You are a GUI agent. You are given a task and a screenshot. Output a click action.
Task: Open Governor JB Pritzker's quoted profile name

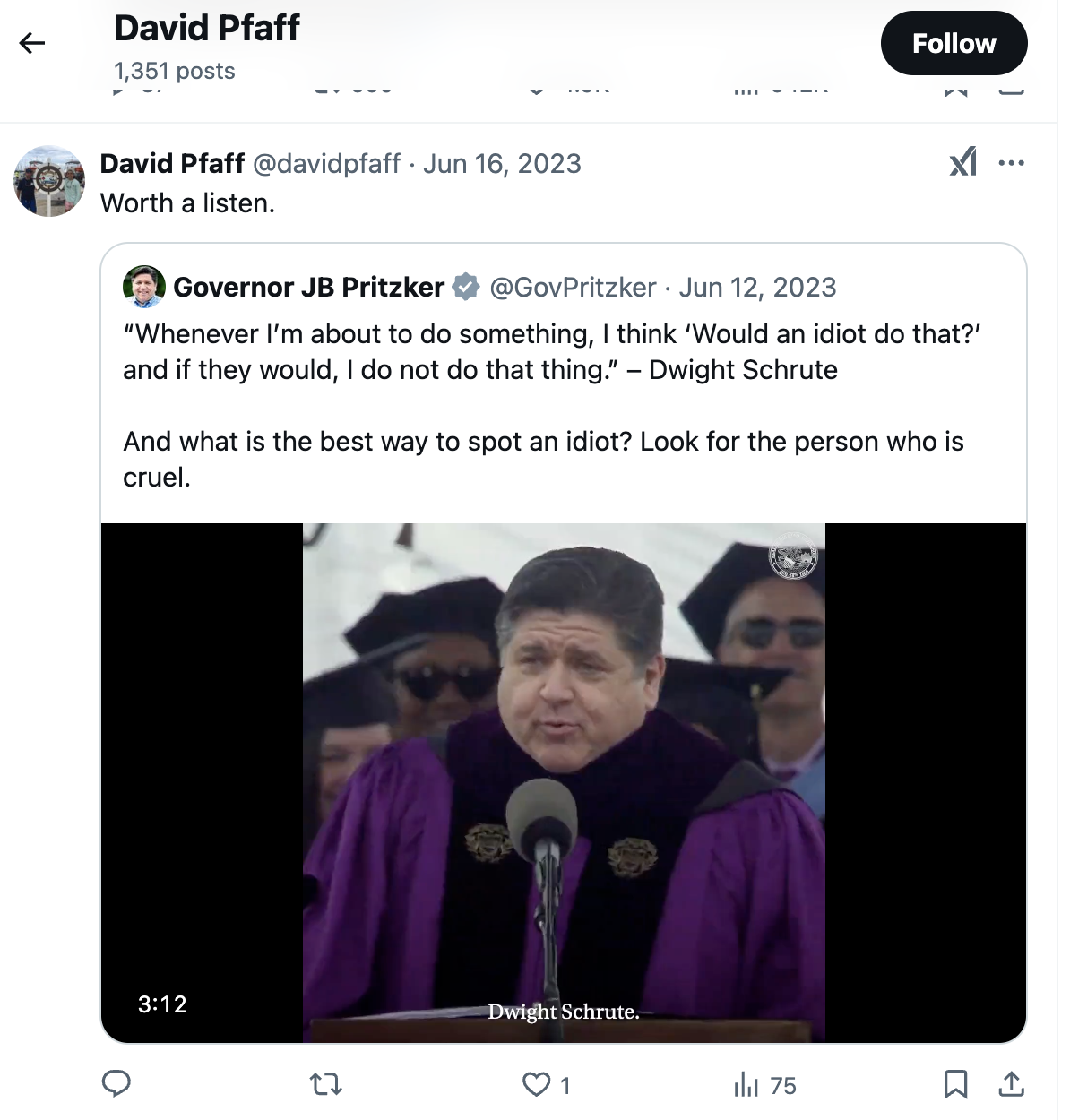(x=309, y=288)
